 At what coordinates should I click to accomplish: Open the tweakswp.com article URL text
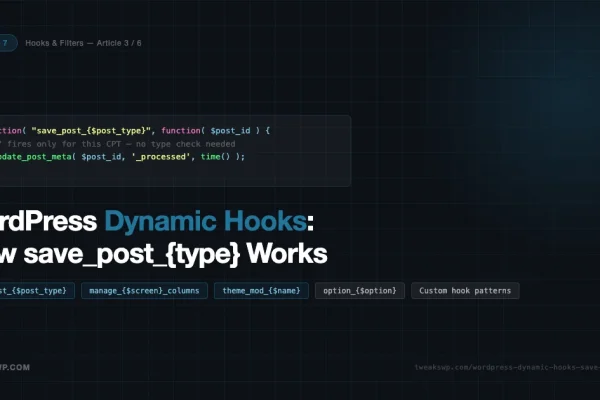(507, 367)
